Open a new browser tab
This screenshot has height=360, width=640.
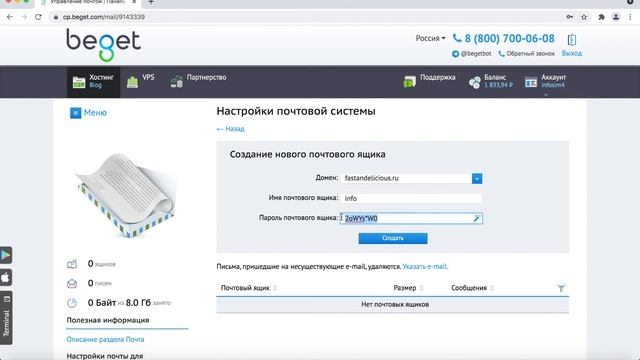[151, 2]
